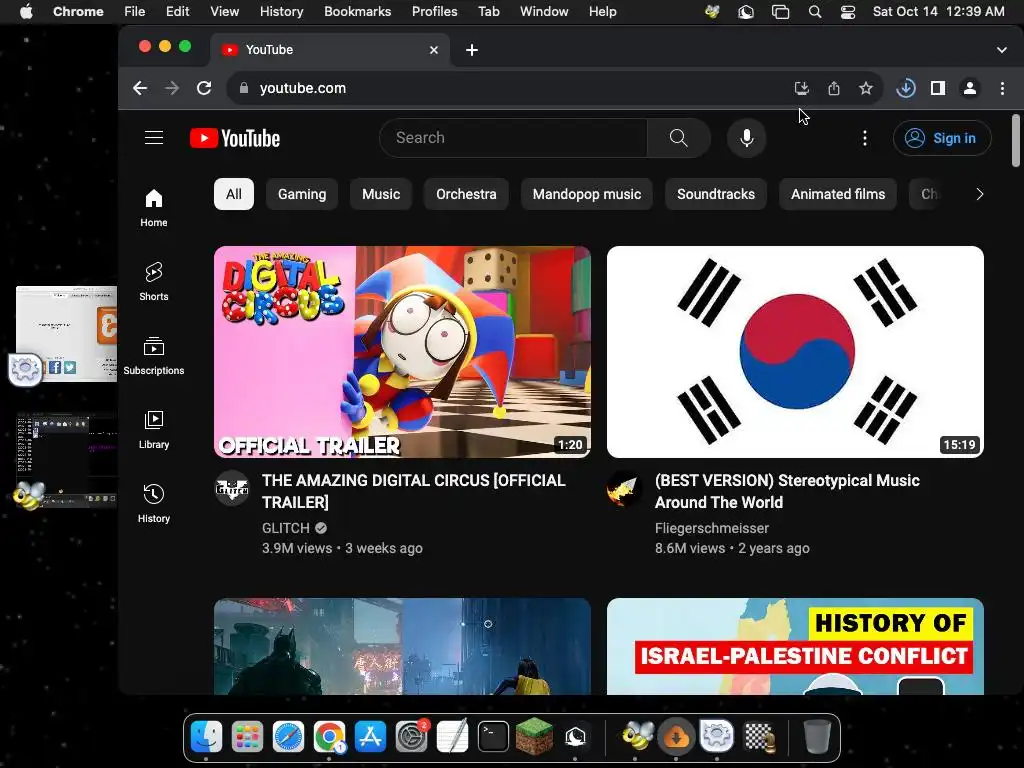1024x768 pixels.
Task: Open THE AMAZING DIGITAL CIRCUS title link
Action: [414, 491]
